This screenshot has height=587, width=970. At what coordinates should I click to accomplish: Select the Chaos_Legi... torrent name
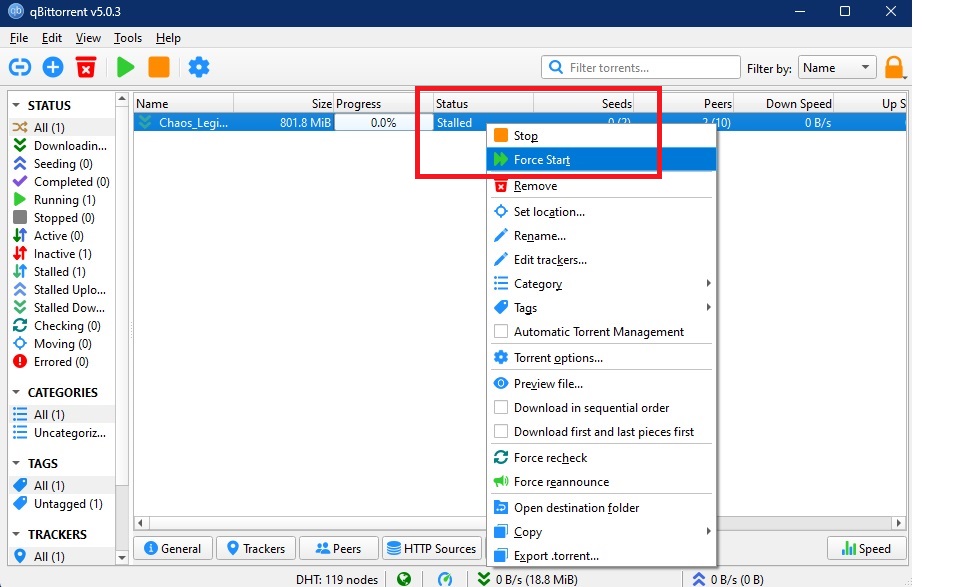[193, 122]
